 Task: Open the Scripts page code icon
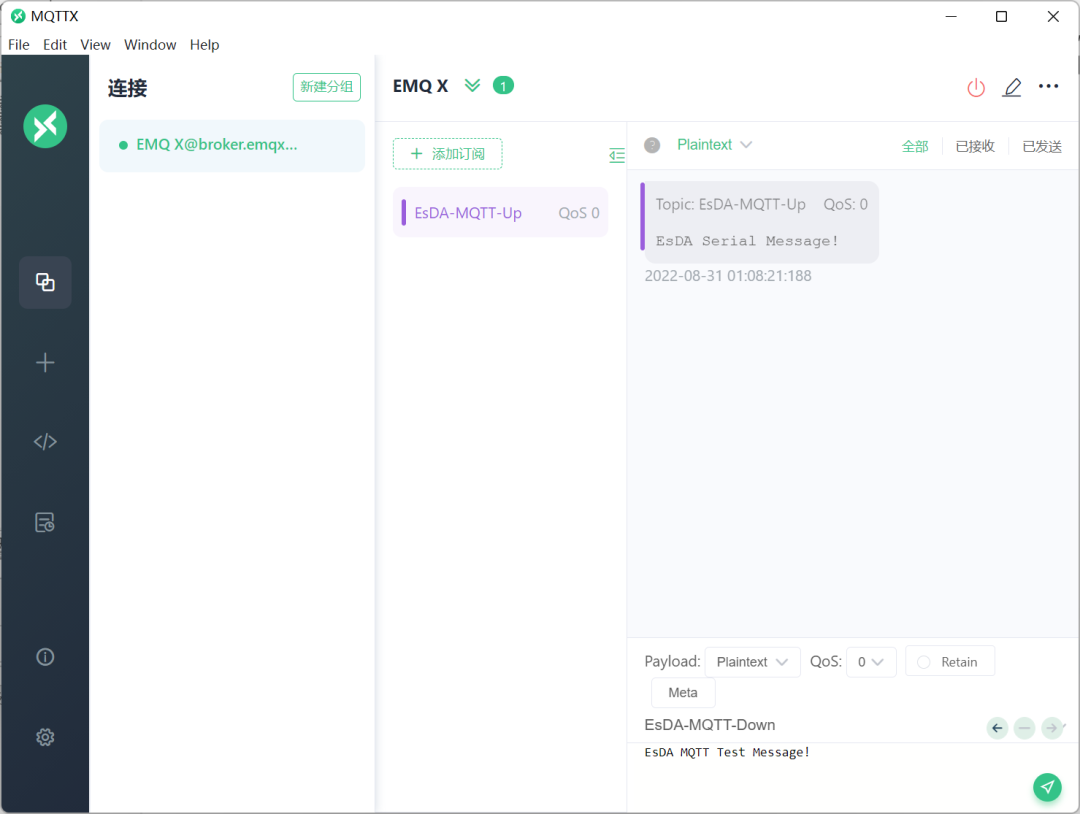pos(45,441)
